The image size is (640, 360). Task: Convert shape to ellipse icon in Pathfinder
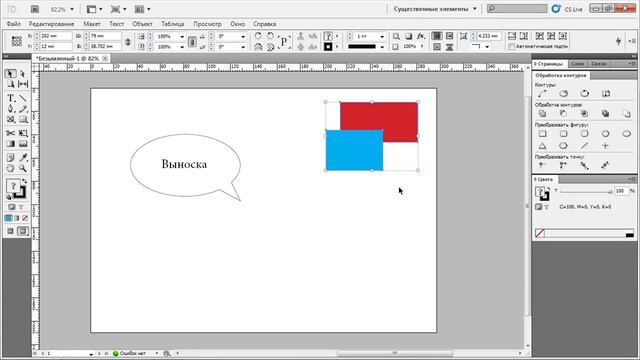point(627,133)
